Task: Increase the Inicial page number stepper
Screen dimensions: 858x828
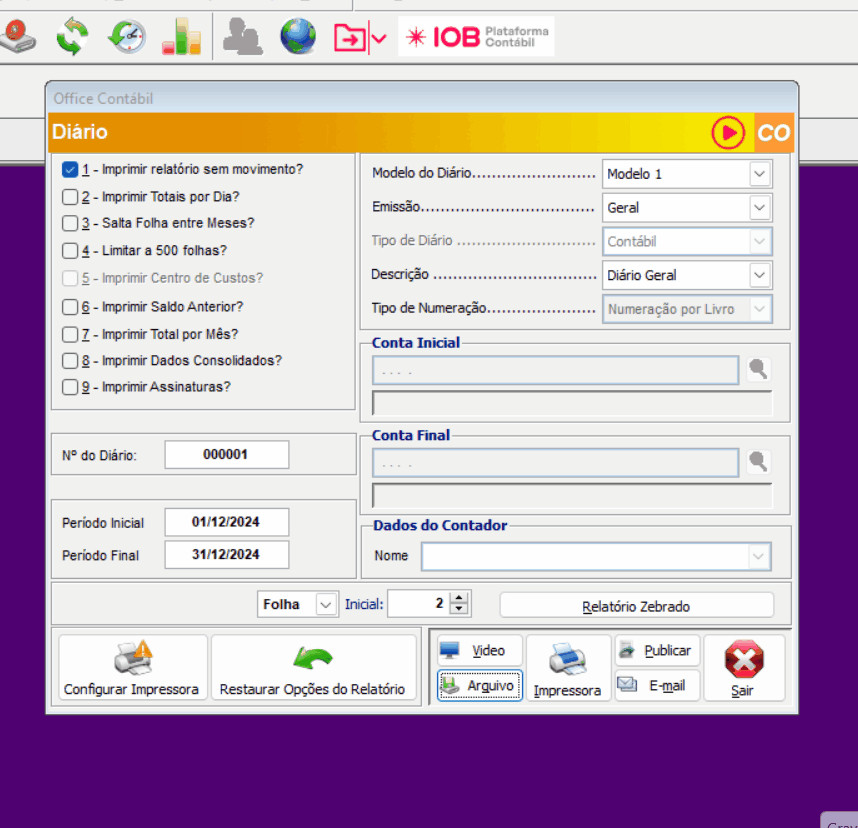Action: tap(459, 599)
